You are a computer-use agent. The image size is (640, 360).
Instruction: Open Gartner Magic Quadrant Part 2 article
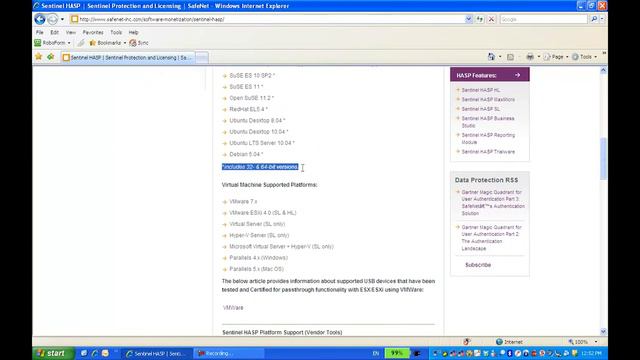(491, 238)
